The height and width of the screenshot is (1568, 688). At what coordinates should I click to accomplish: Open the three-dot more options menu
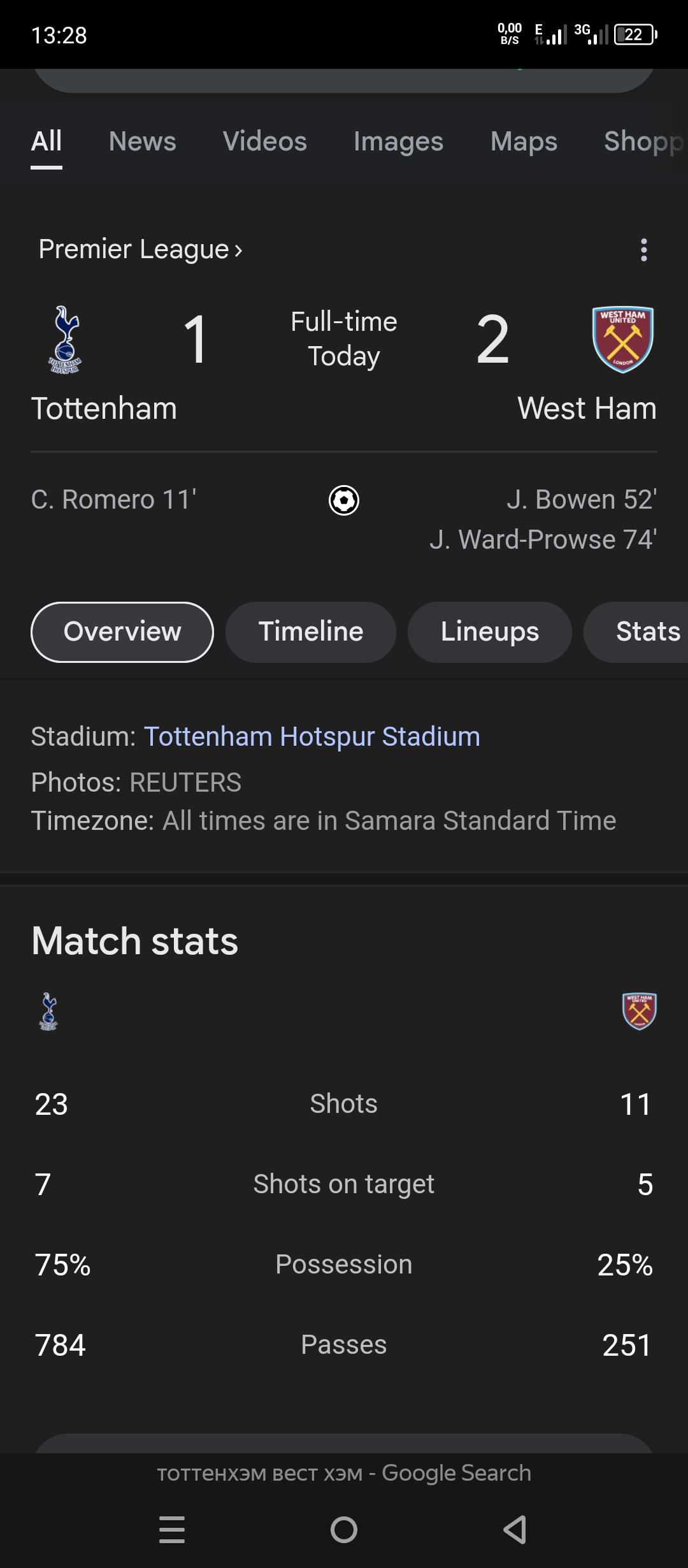coord(643,250)
